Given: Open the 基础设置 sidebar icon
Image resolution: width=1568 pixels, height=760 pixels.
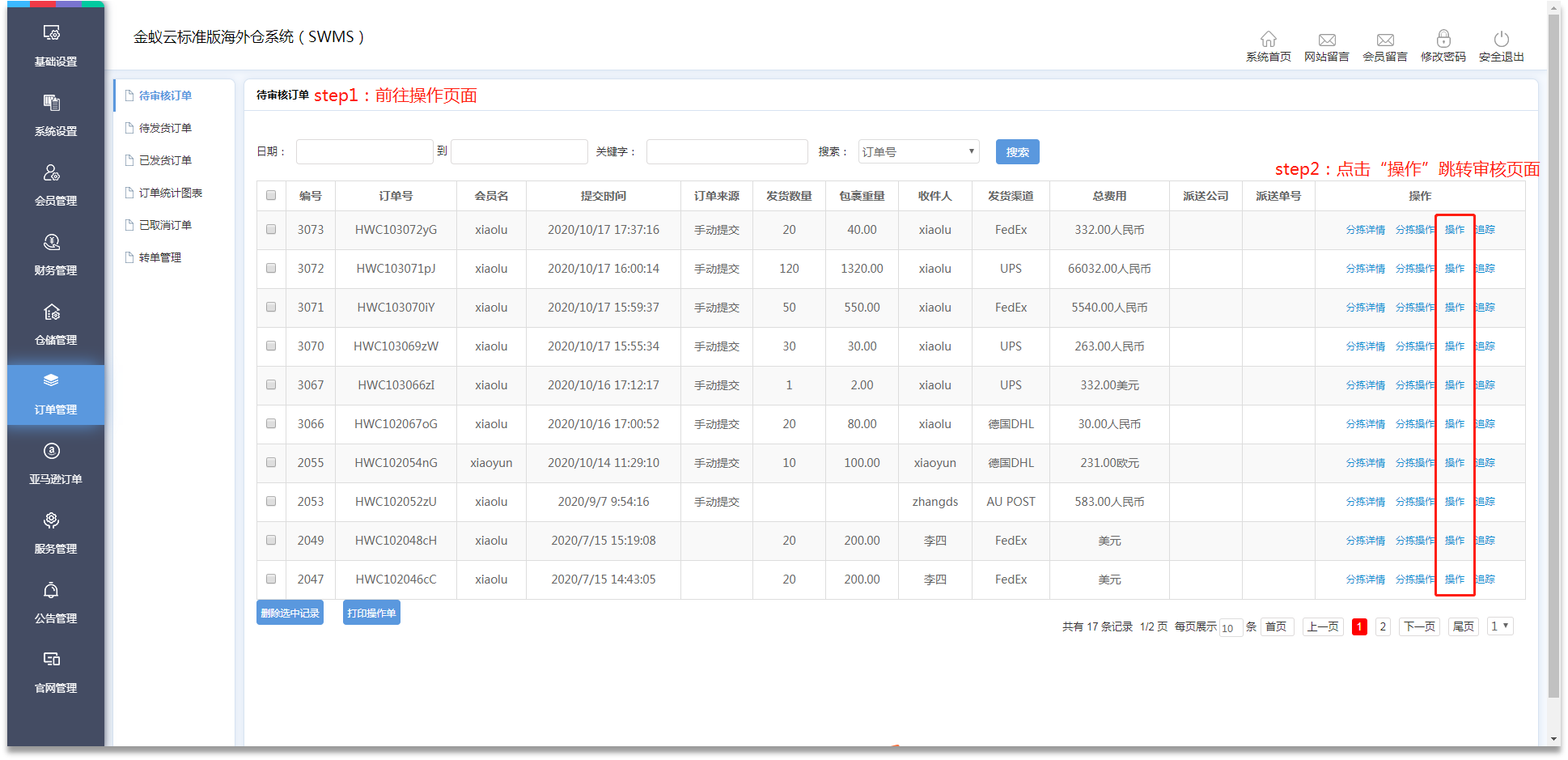Looking at the screenshot, I should click(52, 34).
